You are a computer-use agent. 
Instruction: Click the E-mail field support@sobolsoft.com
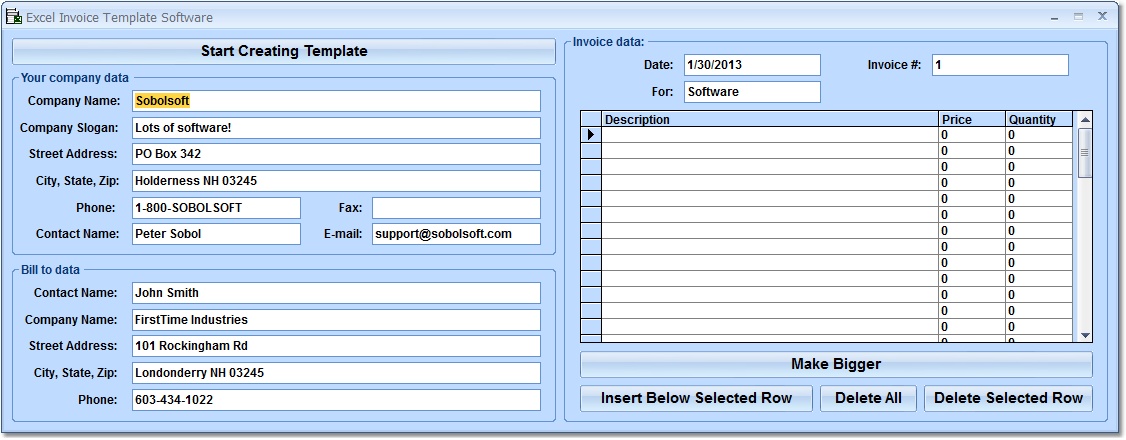[456, 234]
